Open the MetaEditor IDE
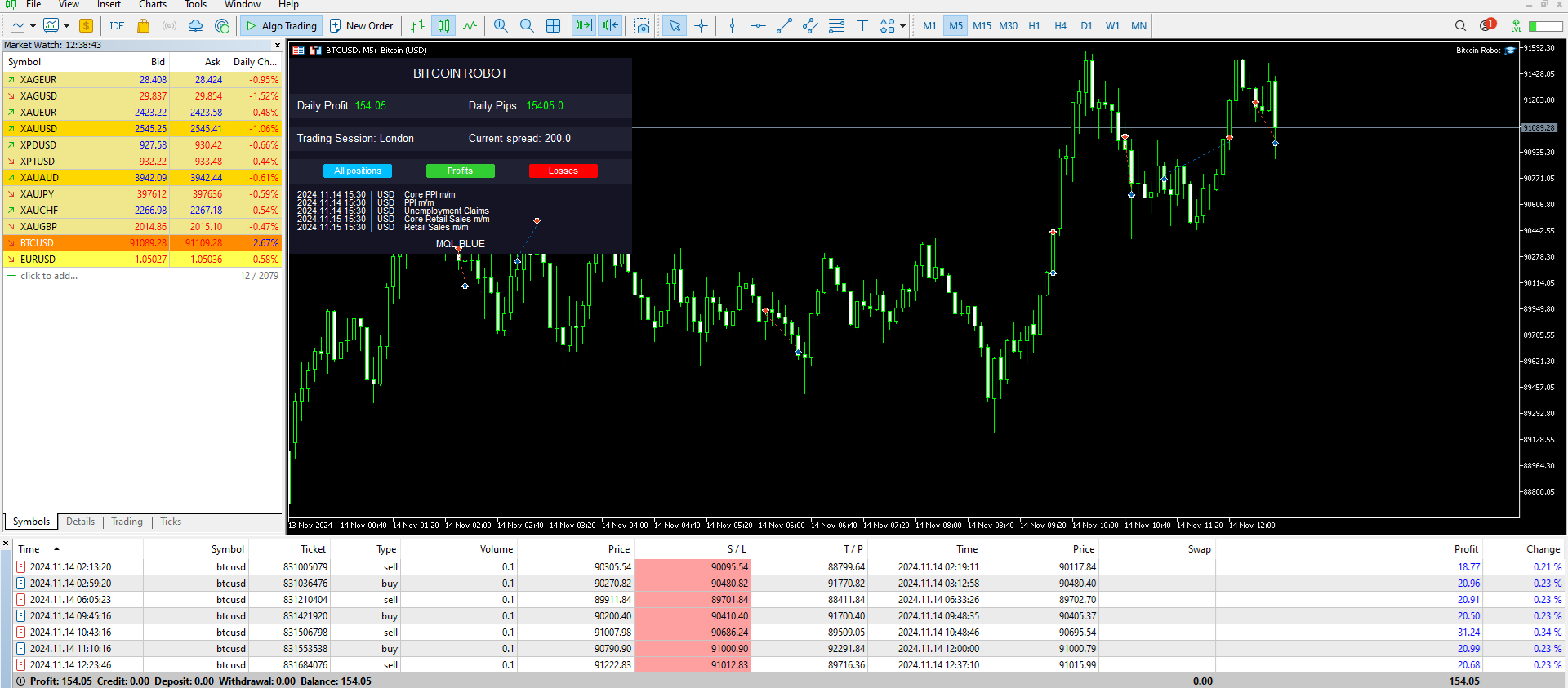 117,26
